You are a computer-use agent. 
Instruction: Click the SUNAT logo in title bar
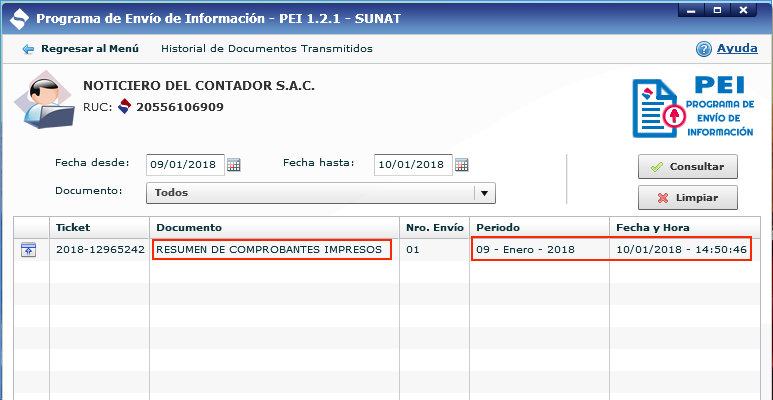(19, 20)
